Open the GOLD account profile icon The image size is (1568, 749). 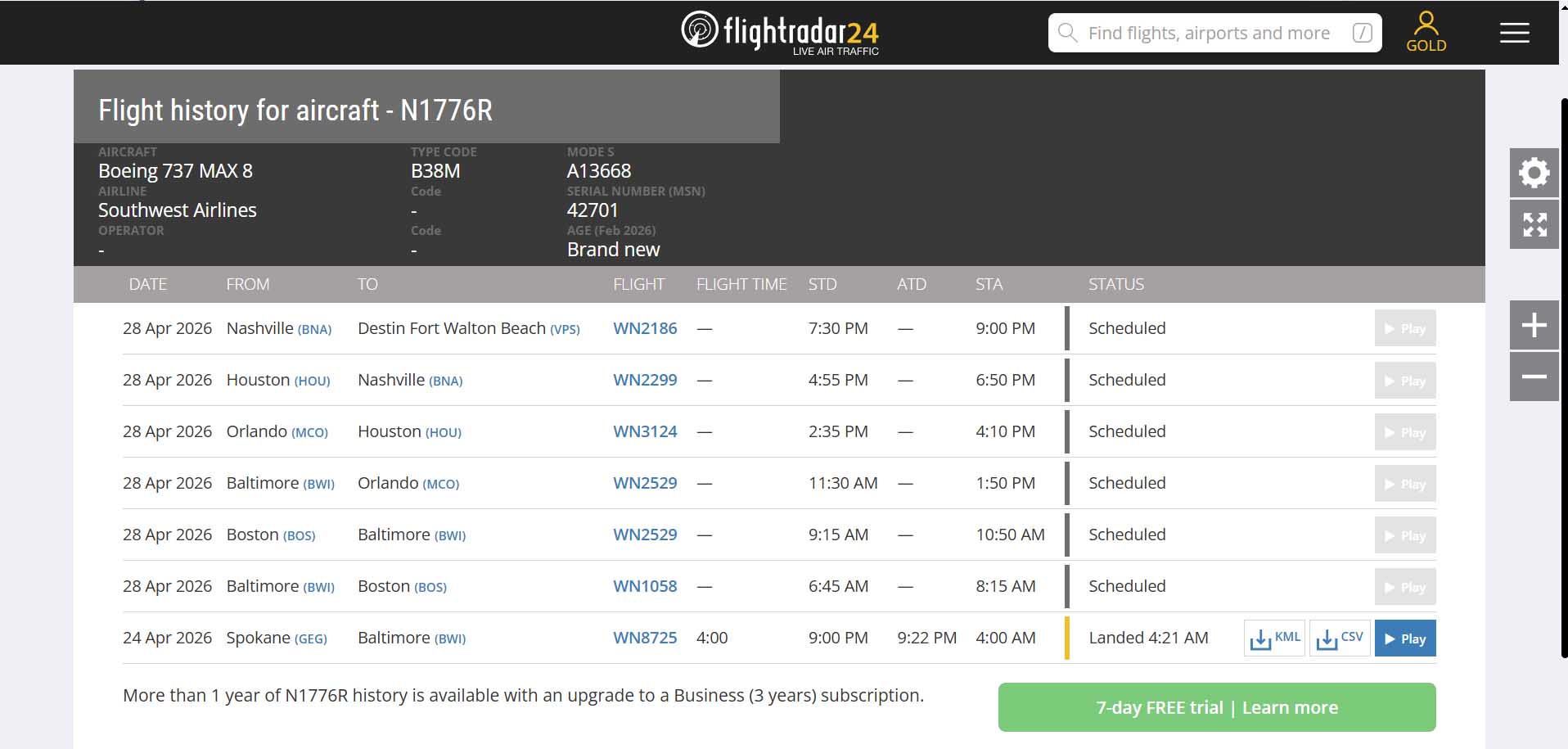(x=1426, y=32)
